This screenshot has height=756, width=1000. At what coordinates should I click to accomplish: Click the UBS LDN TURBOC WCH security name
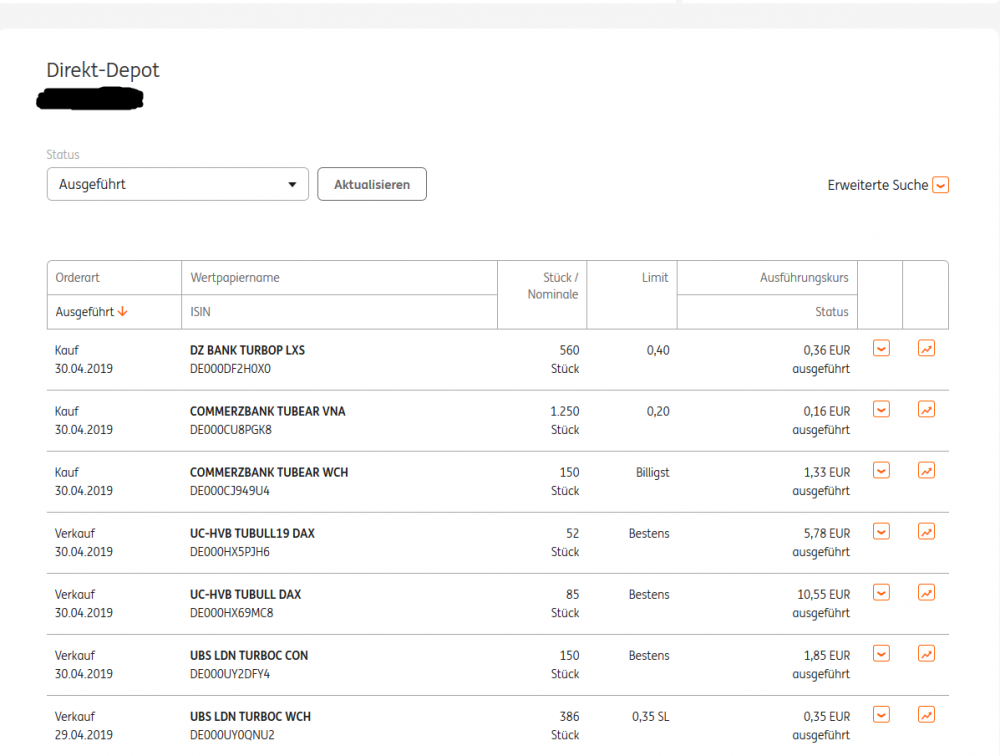pos(250,717)
